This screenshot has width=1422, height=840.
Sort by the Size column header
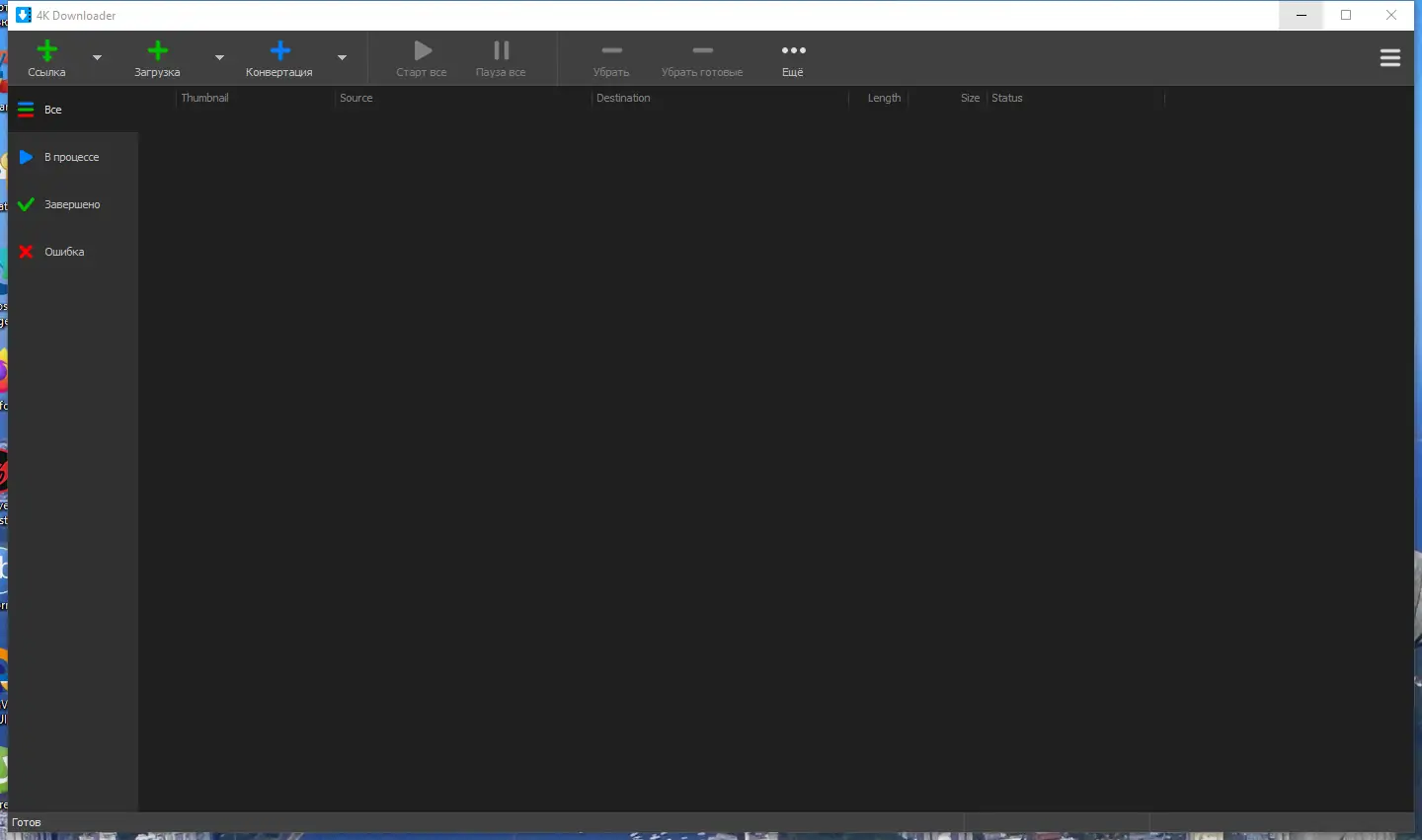pyautogui.click(x=947, y=98)
